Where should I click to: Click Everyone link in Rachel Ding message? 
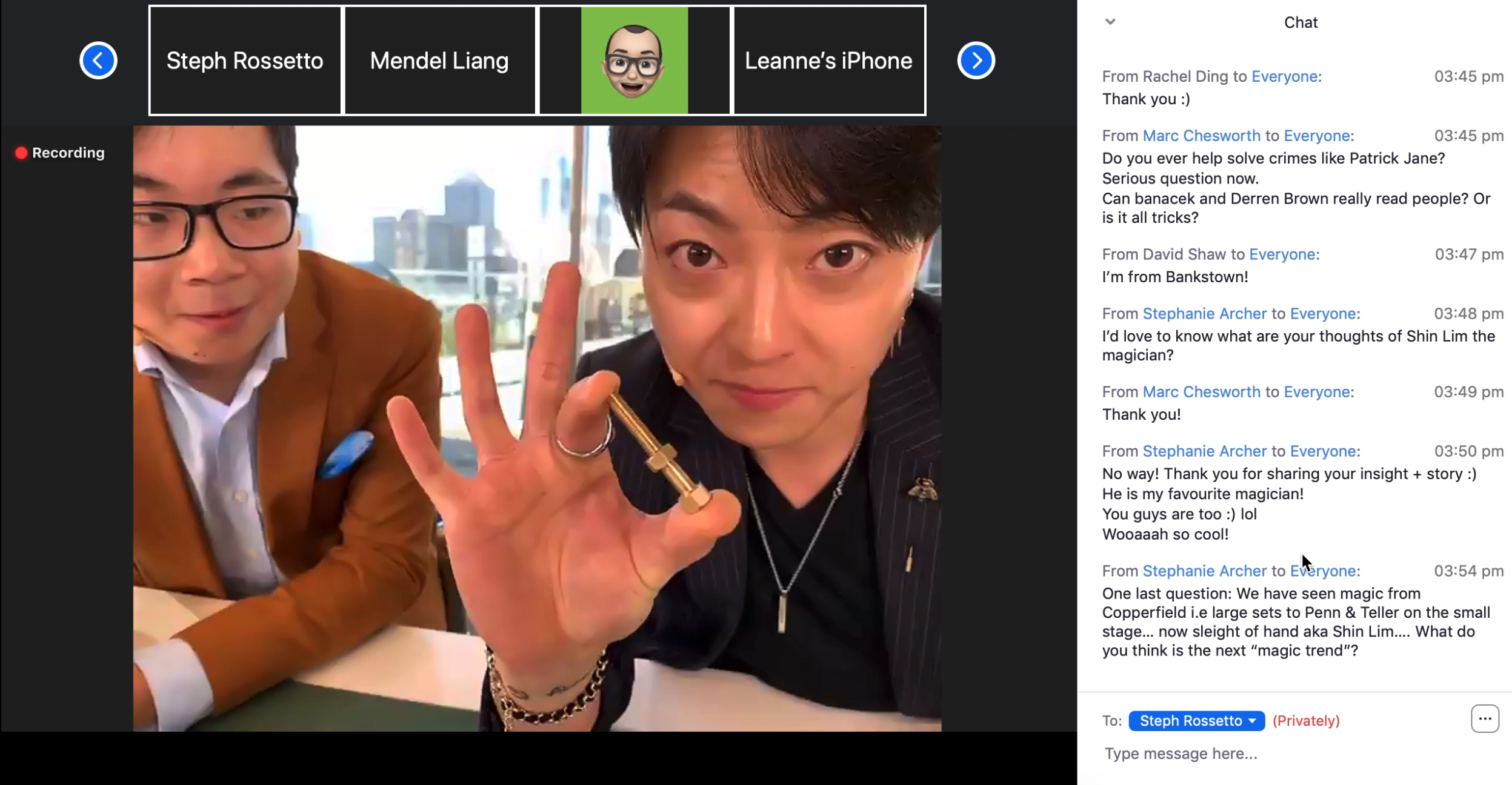click(1284, 76)
